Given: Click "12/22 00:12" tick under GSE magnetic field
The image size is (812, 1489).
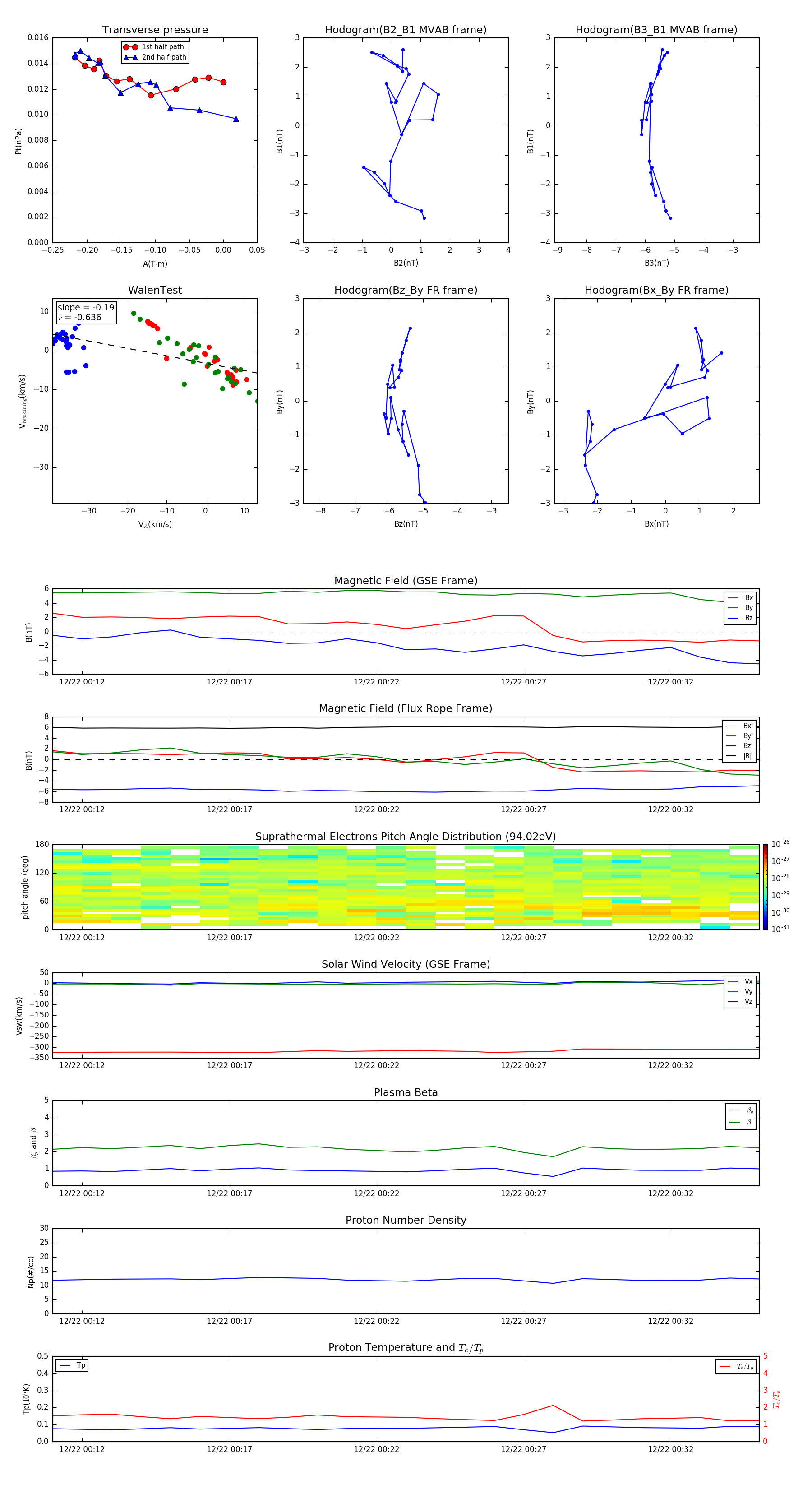Looking at the screenshot, I should coord(82,681).
